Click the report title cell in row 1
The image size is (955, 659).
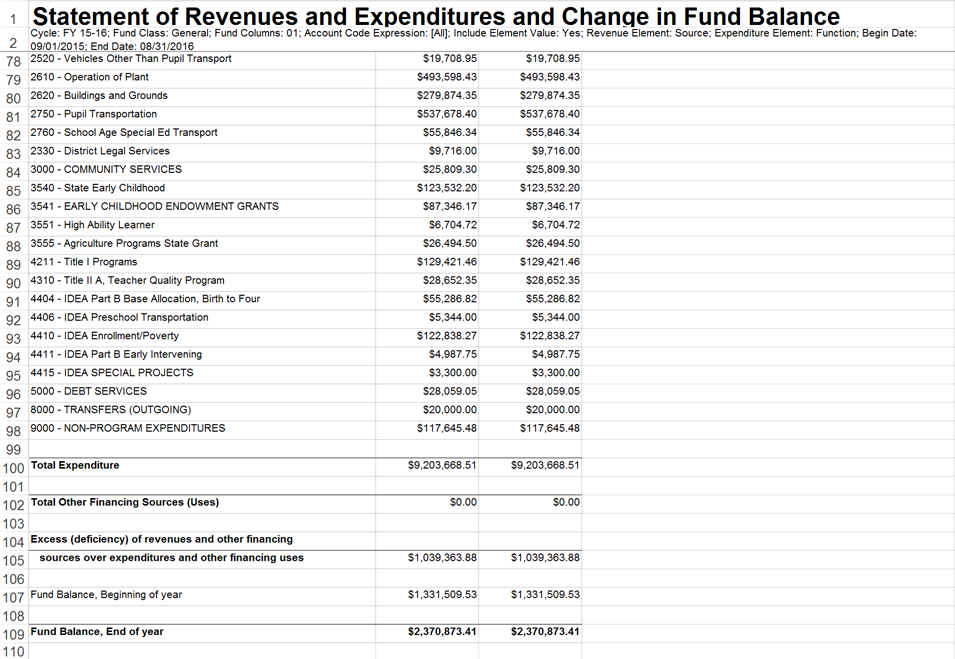click(x=436, y=16)
